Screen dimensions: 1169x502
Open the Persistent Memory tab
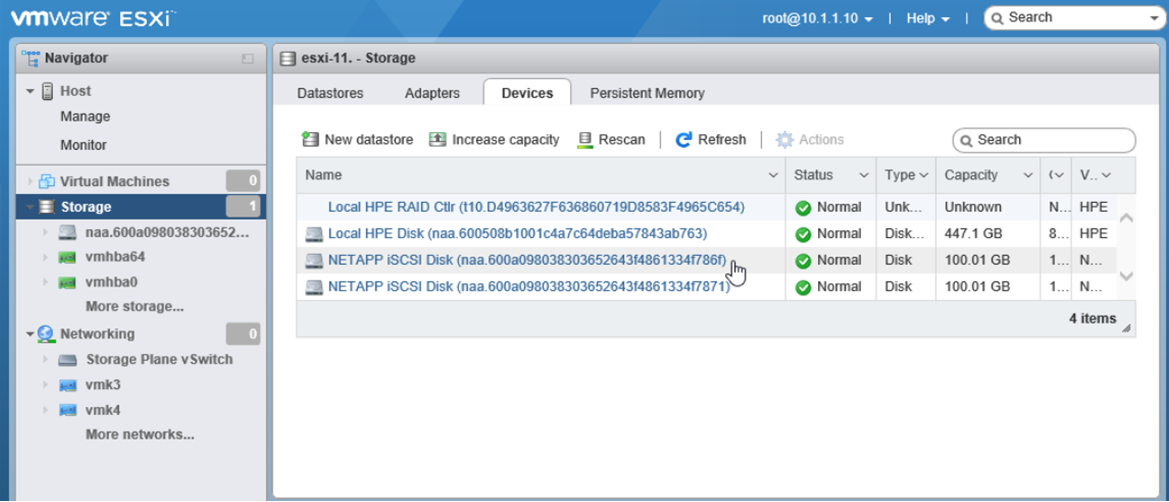point(647,93)
